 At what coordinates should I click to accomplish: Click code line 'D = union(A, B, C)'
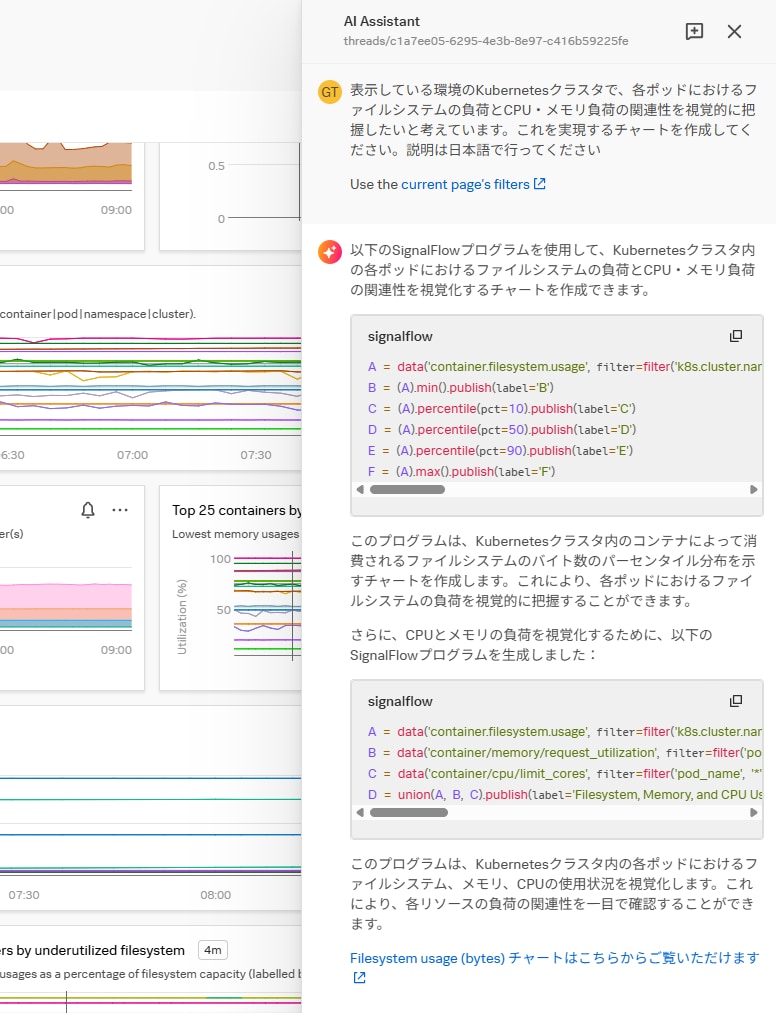click(564, 795)
